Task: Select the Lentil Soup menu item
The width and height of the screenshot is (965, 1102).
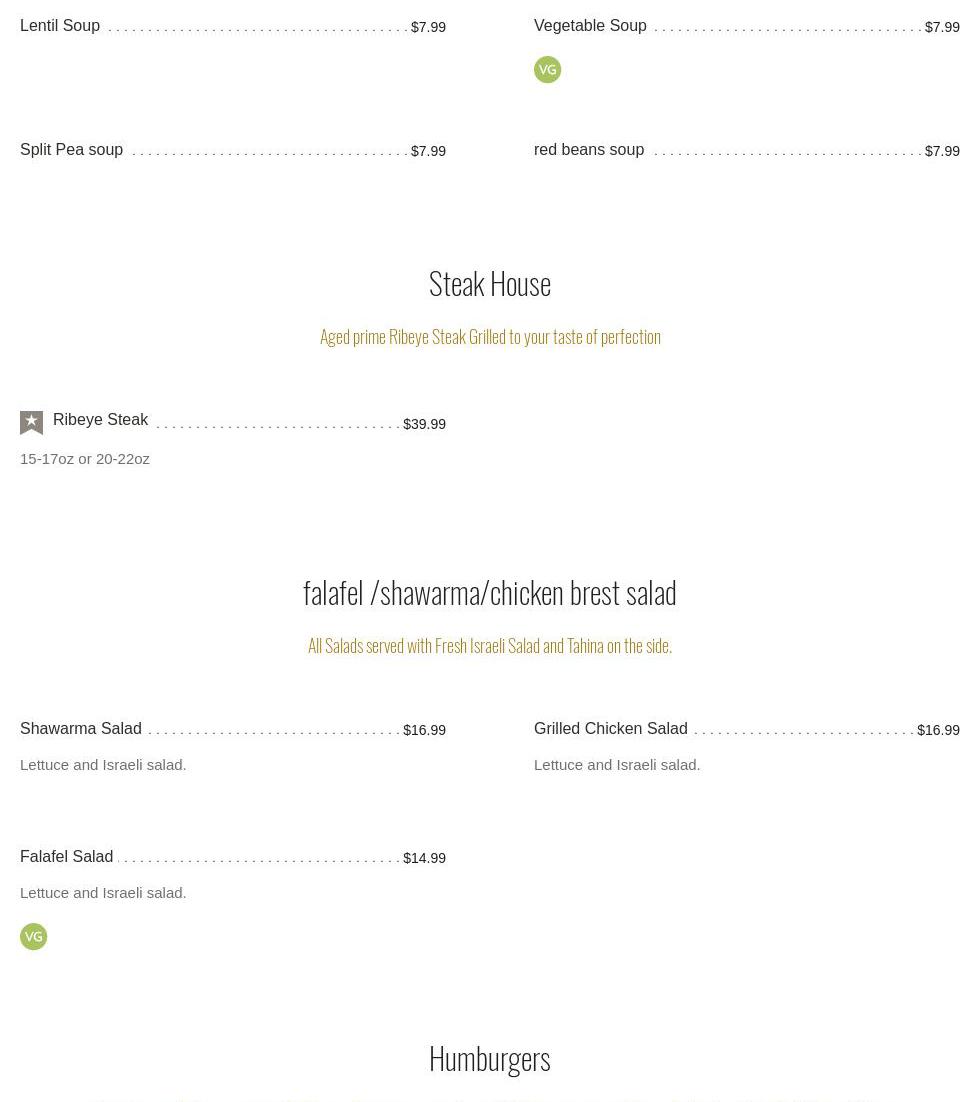Action: coord(60,26)
